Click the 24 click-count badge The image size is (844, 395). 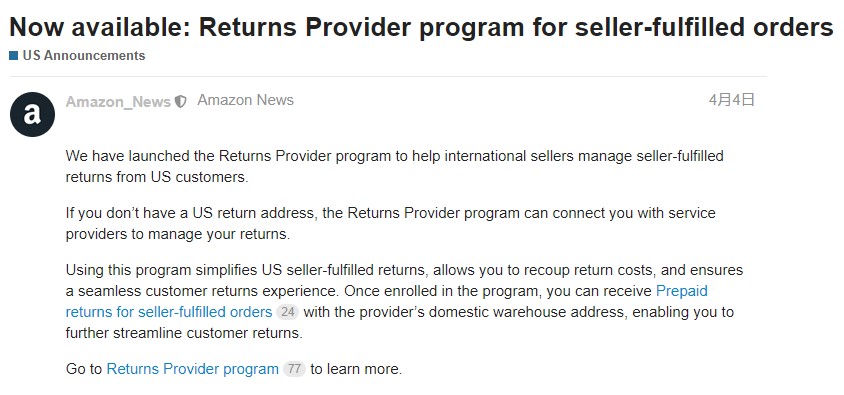[287, 312]
